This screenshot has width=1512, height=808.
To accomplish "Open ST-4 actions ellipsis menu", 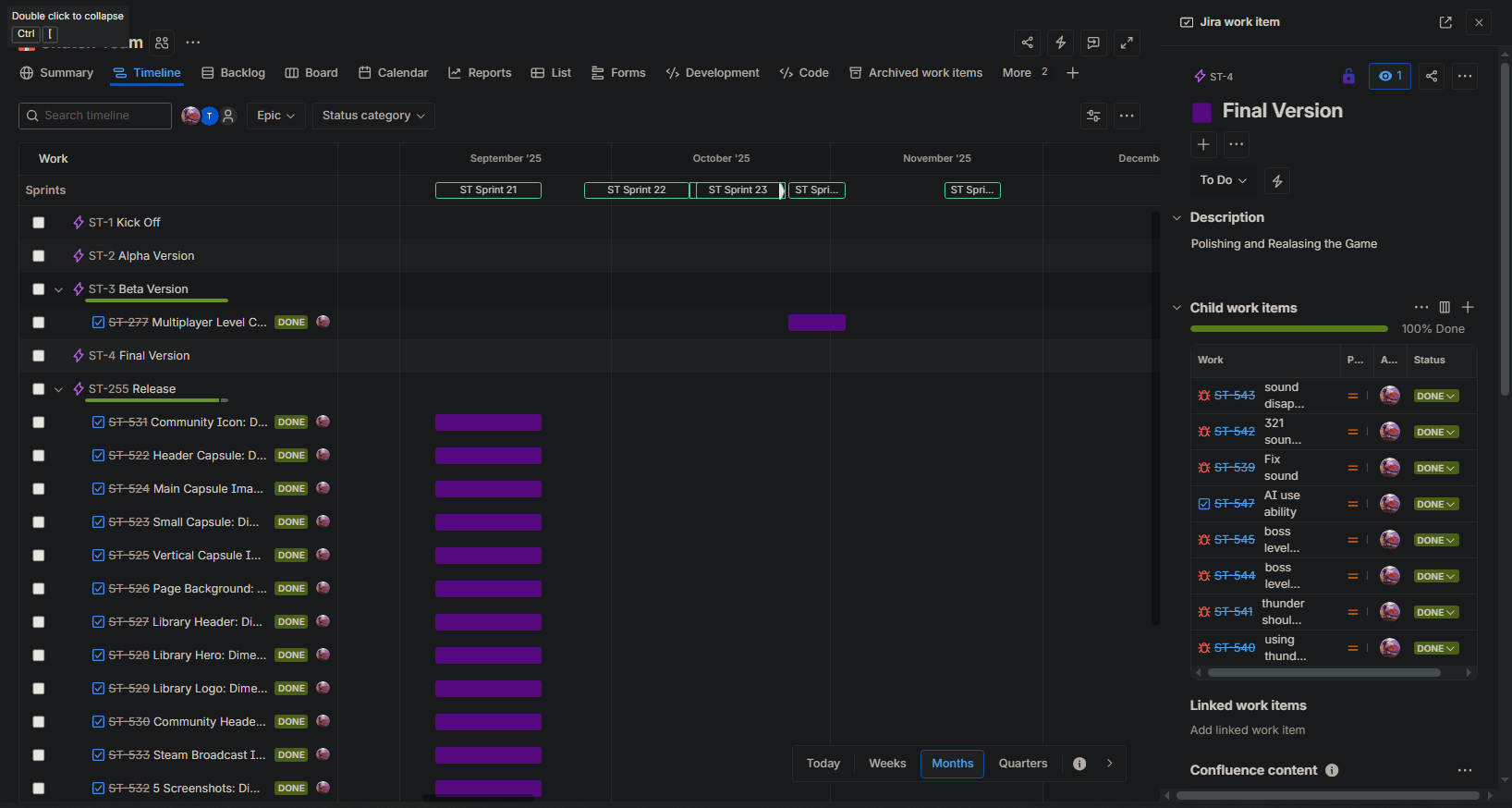I will [1465, 76].
